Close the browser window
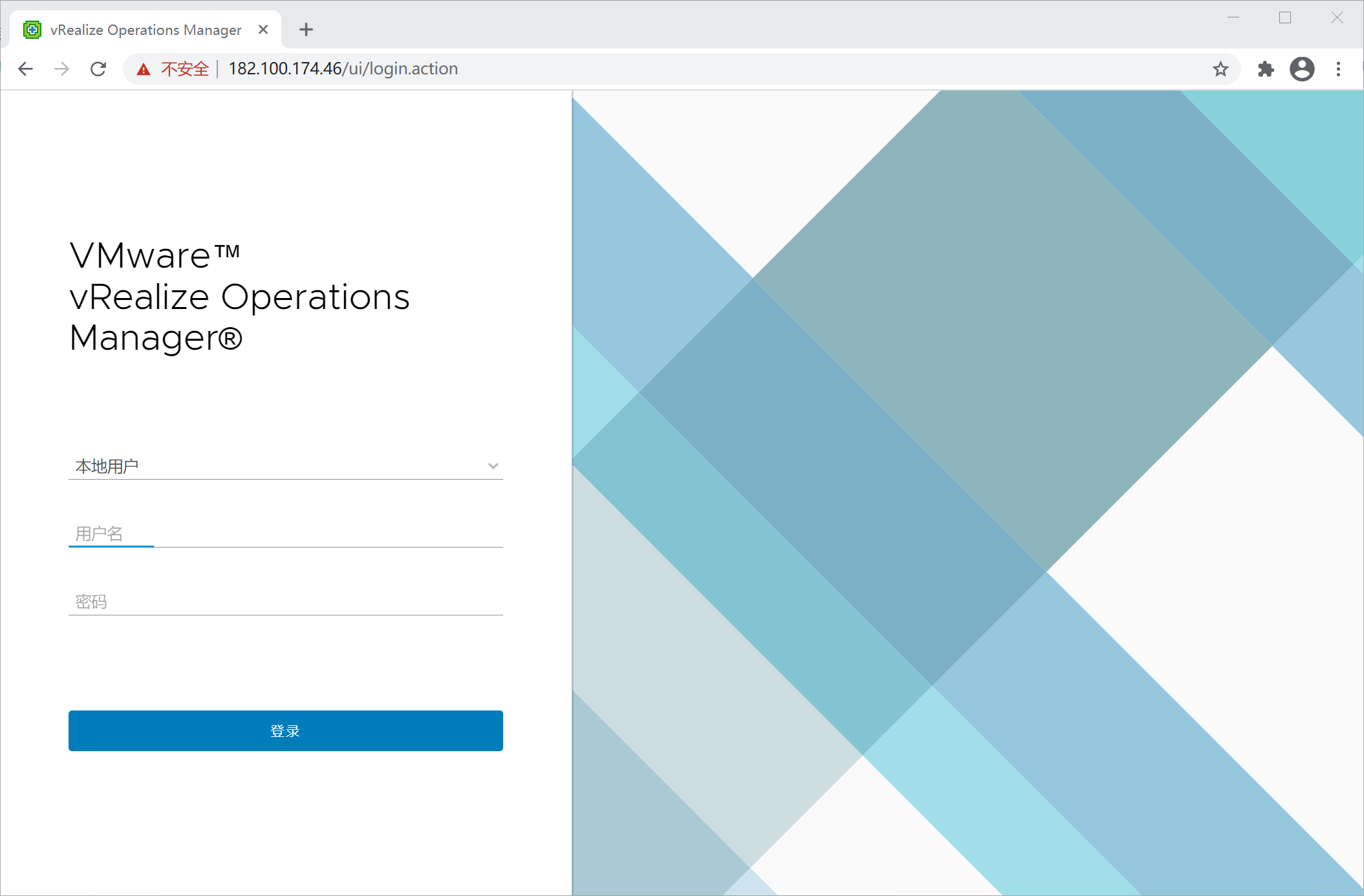The width and height of the screenshot is (1364, 896). tap(1337, 17)
